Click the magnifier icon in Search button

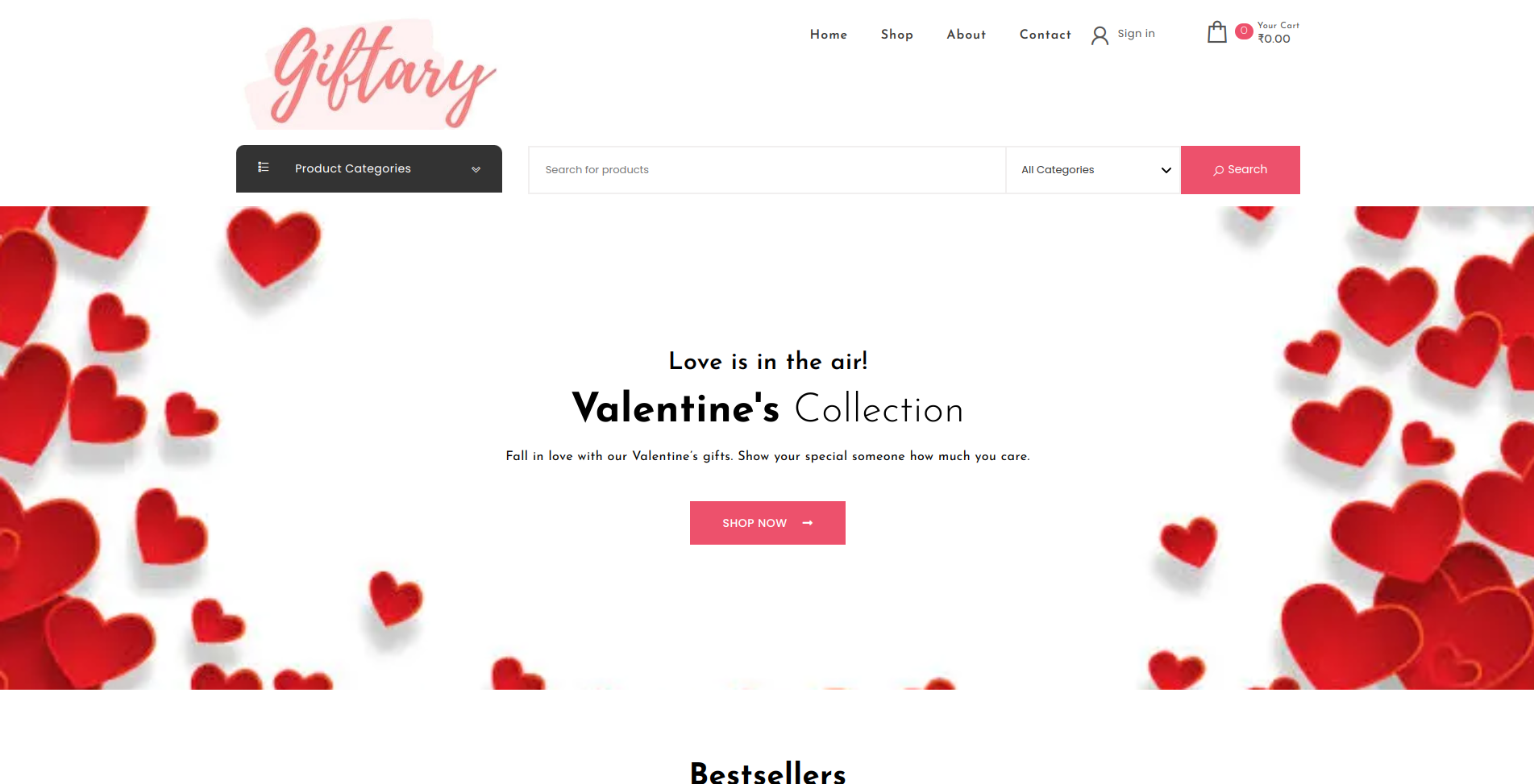(x=1218, y=170)
